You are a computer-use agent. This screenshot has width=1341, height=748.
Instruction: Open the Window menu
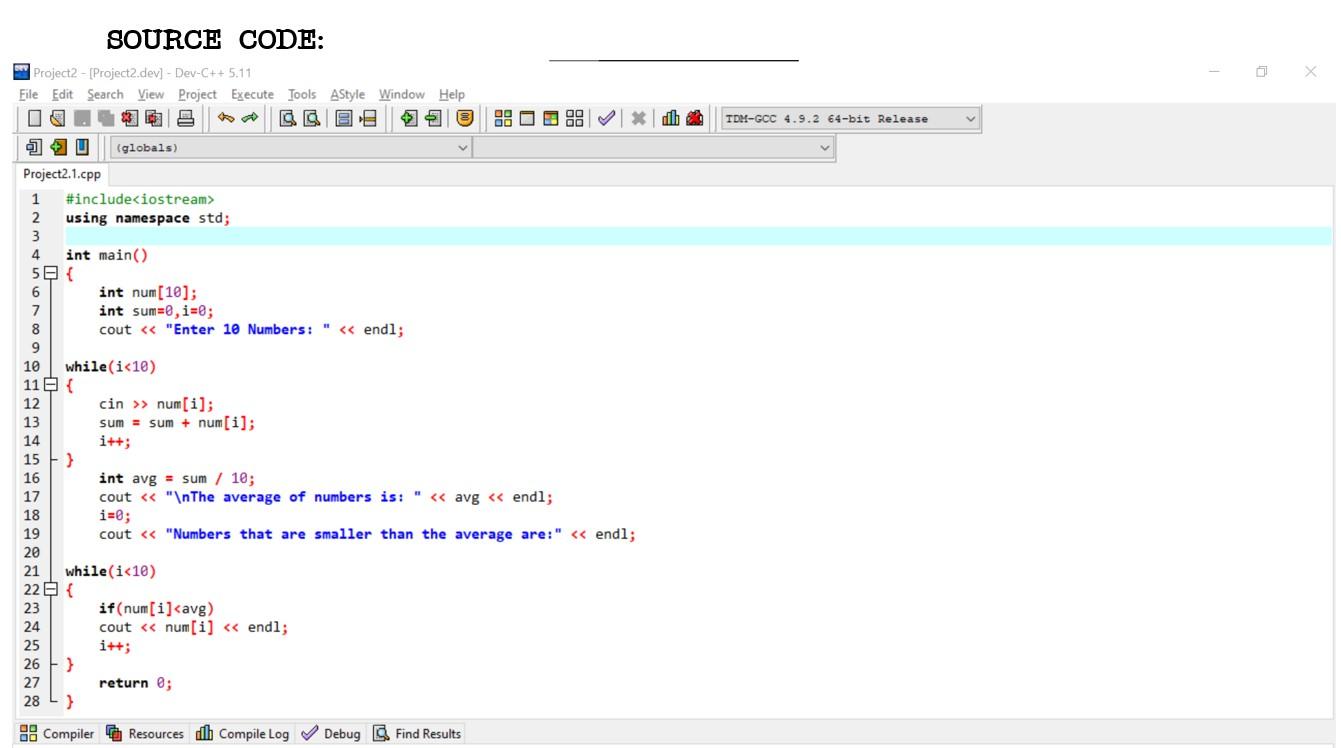pos(402,95)
